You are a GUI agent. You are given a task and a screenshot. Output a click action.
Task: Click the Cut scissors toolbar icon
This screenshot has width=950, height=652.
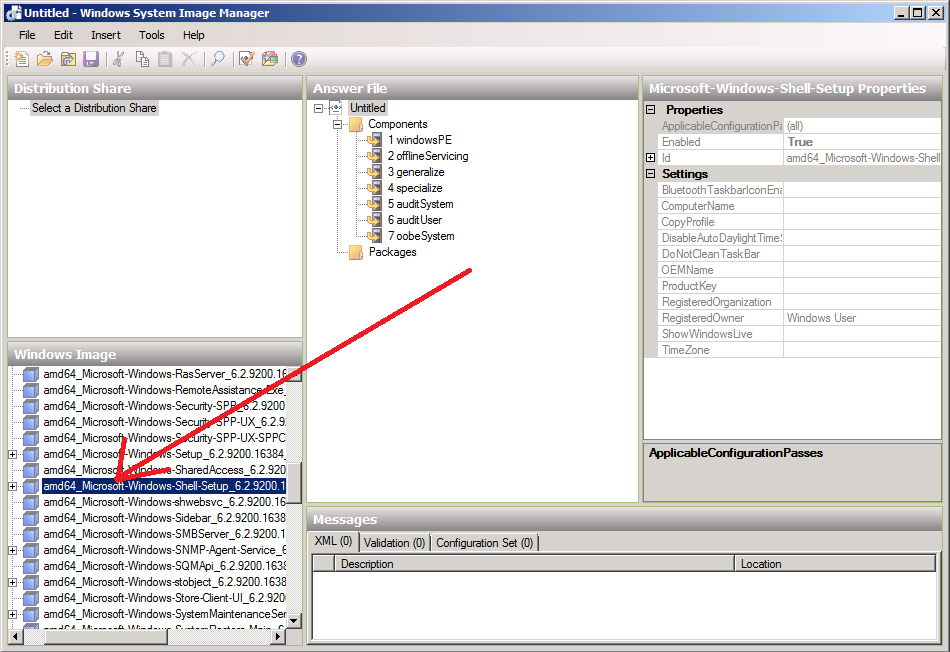coord(119,59)
